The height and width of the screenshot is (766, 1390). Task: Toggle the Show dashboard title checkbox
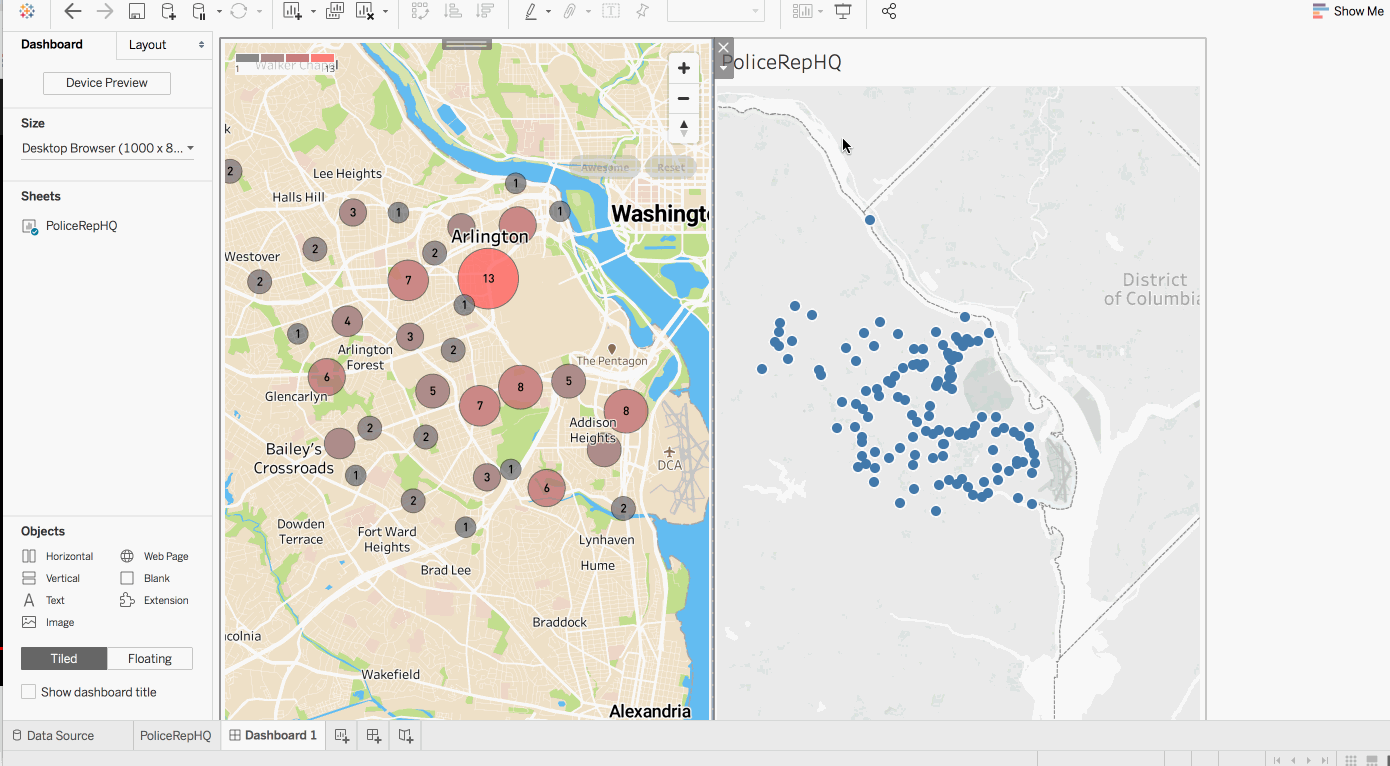click(28, 692)
